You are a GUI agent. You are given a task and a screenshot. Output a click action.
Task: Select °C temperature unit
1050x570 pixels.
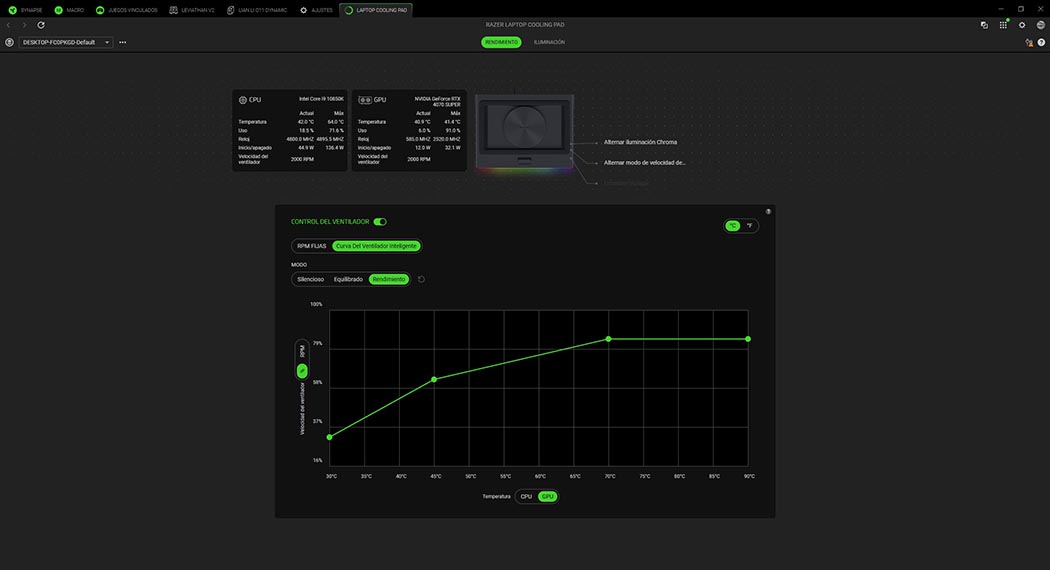(x=733, y=226)
